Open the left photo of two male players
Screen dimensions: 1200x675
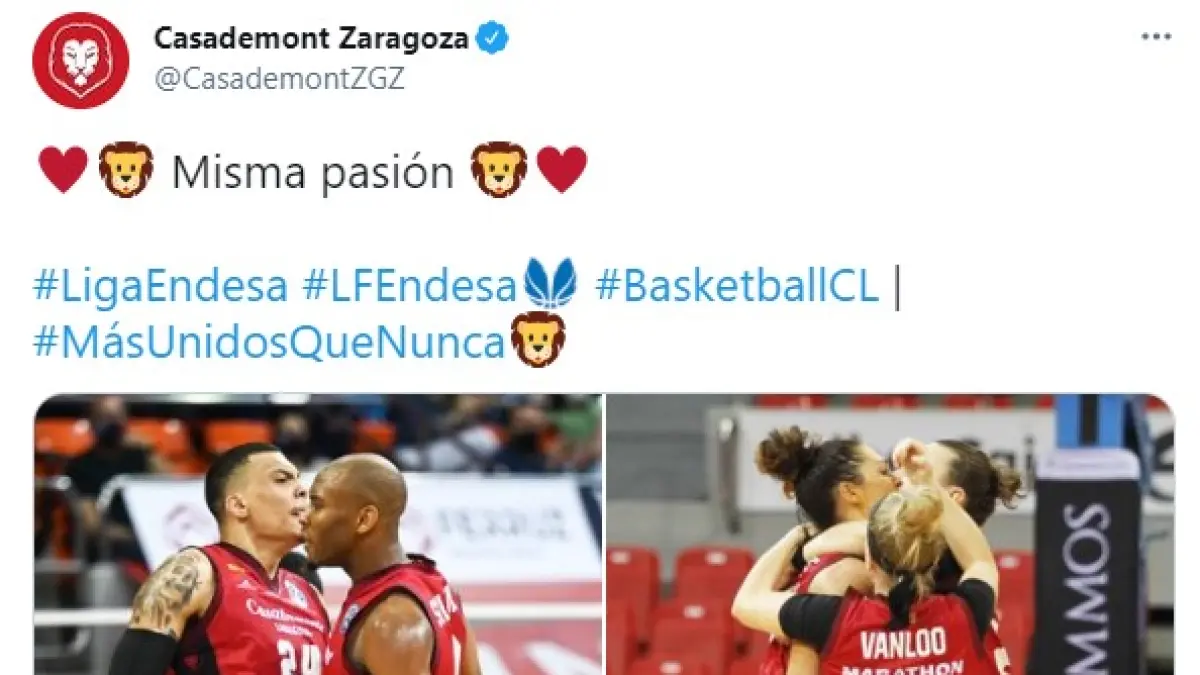coord(318,534)
